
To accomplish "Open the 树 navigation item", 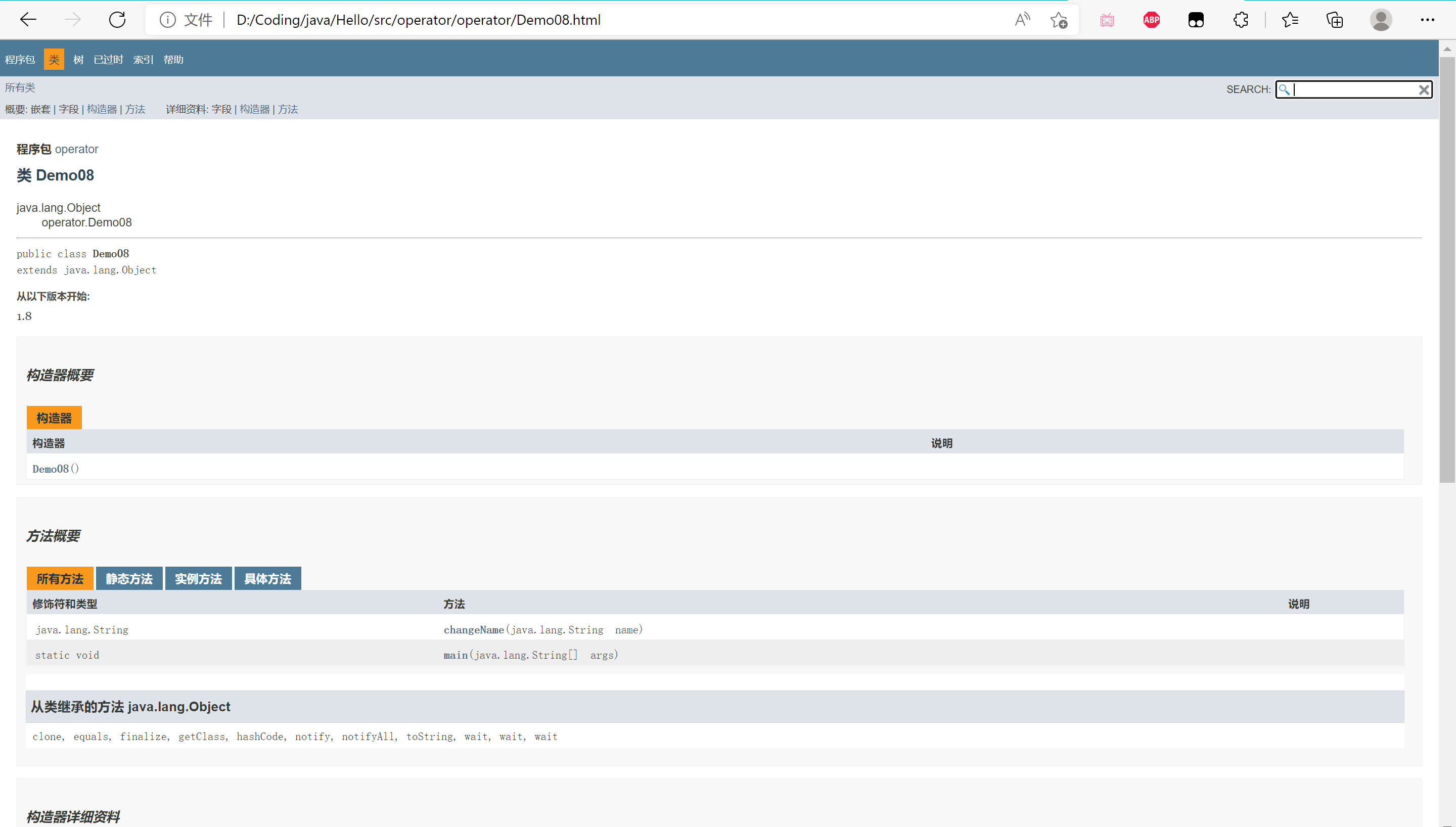I will click(78, 60).
